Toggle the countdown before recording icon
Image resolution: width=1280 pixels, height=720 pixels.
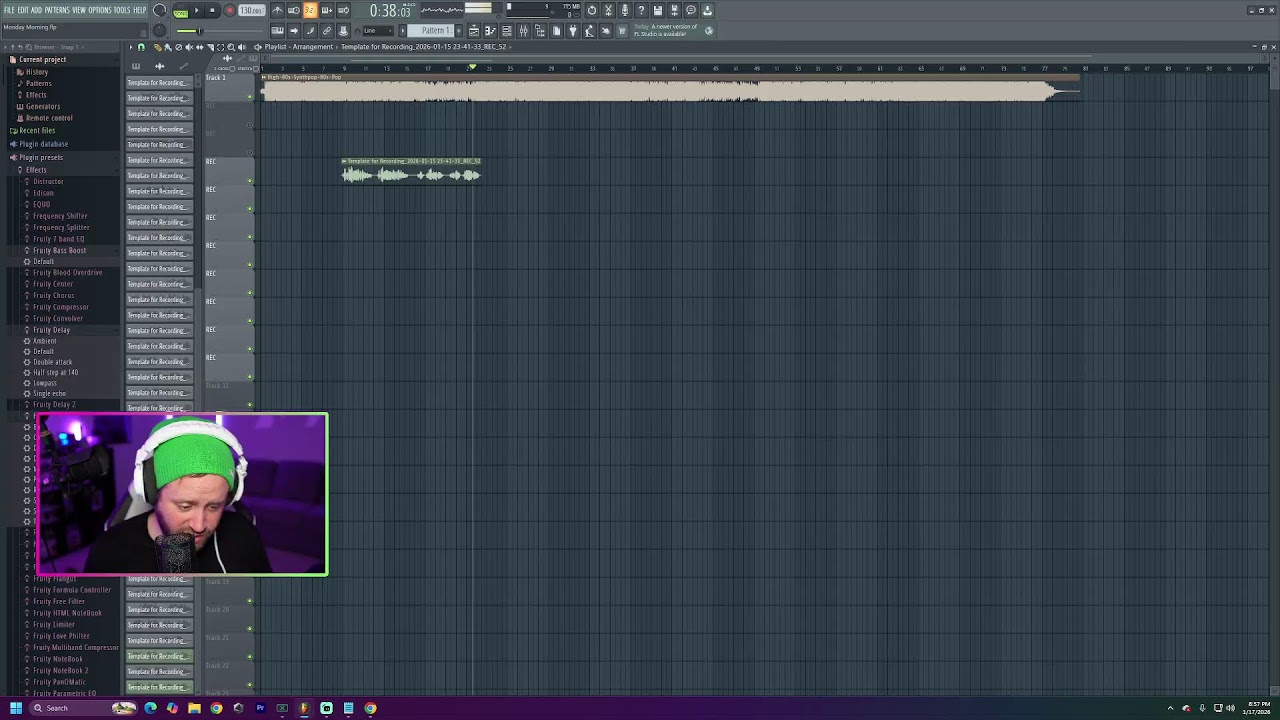[310, 10]
